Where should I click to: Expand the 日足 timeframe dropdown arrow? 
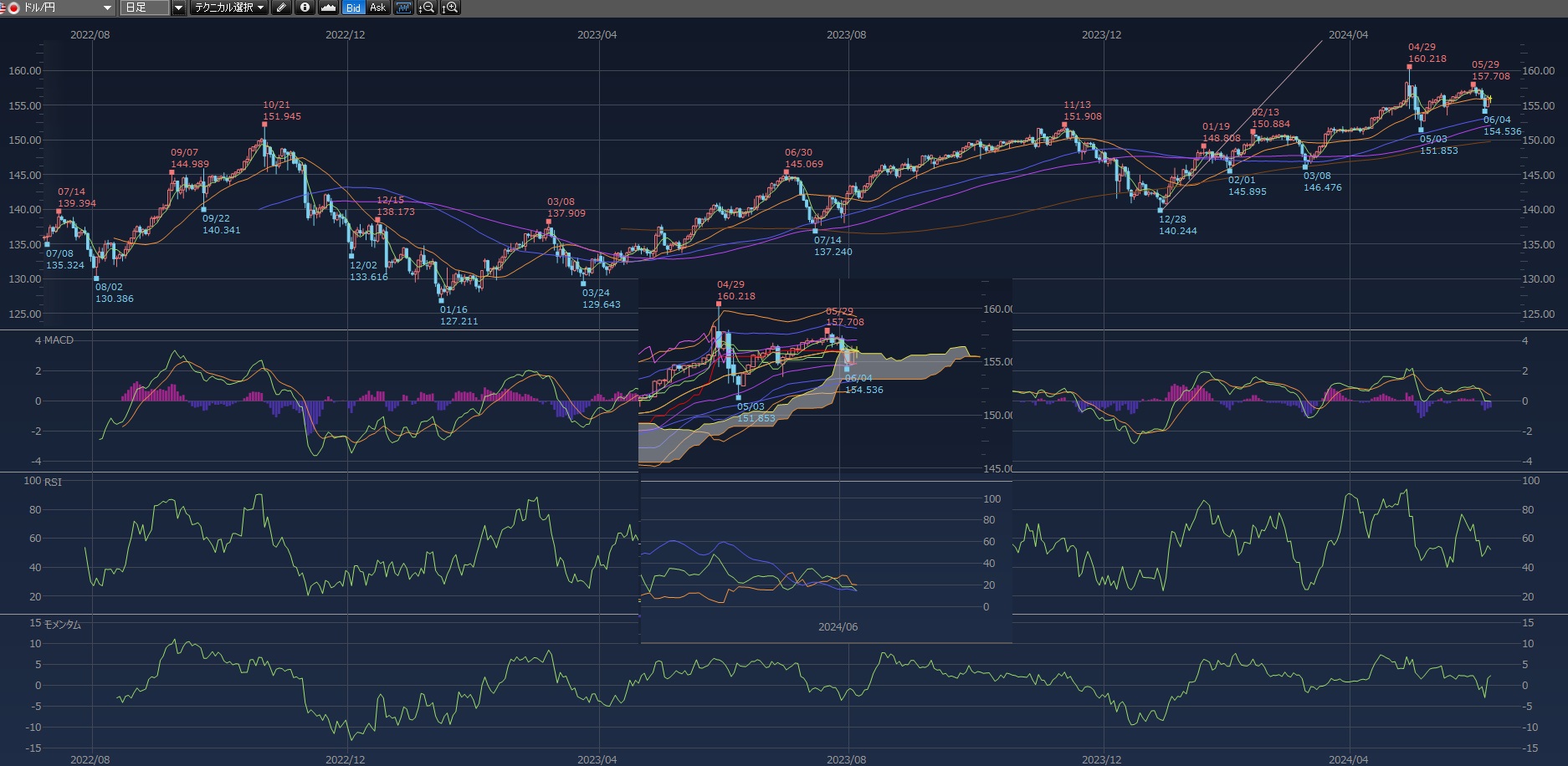(x=178, y=8)
